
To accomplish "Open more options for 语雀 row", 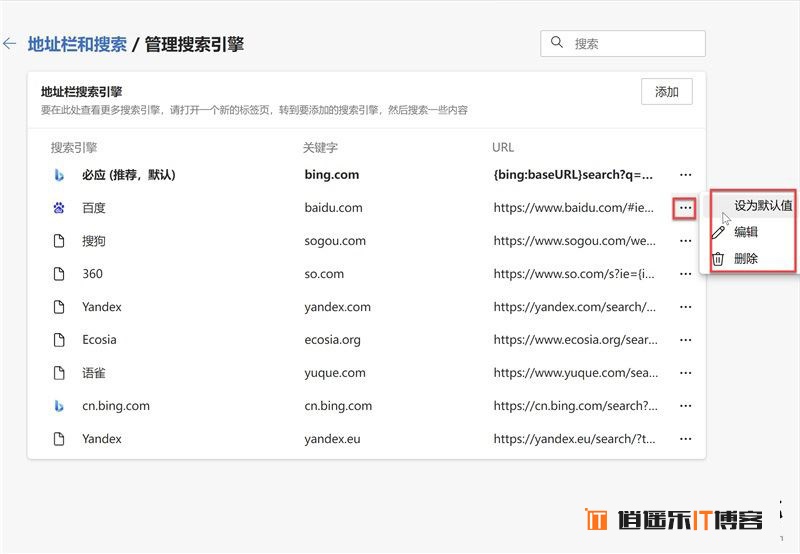I will 686,373.
